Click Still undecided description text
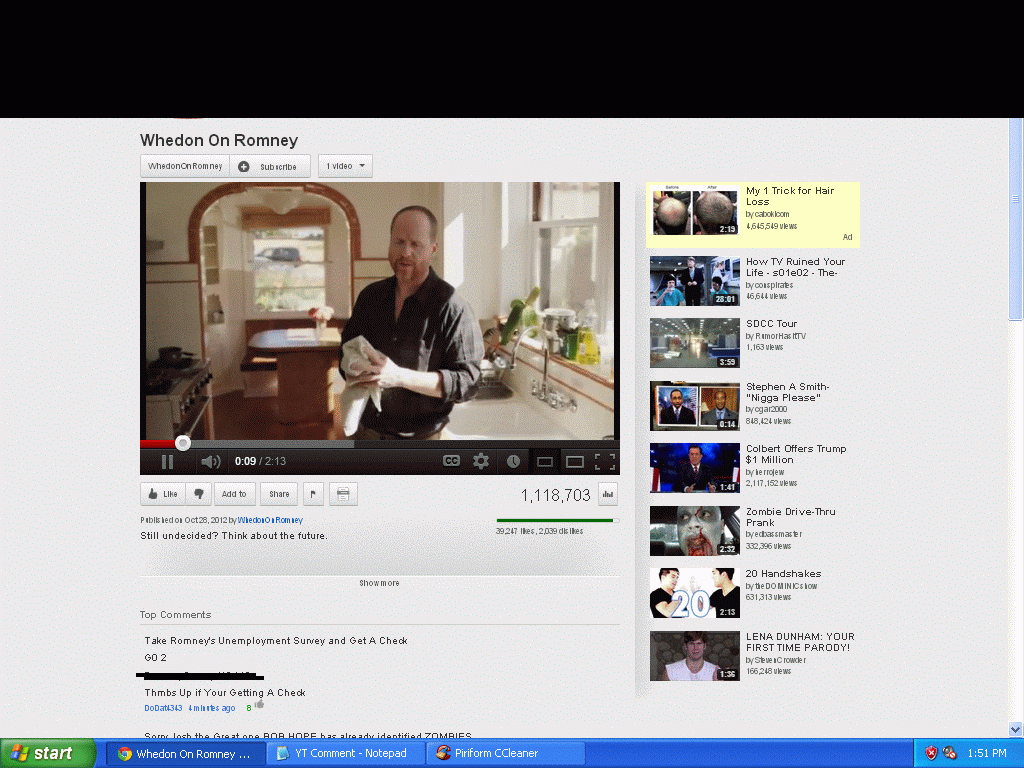 [234, 536]
